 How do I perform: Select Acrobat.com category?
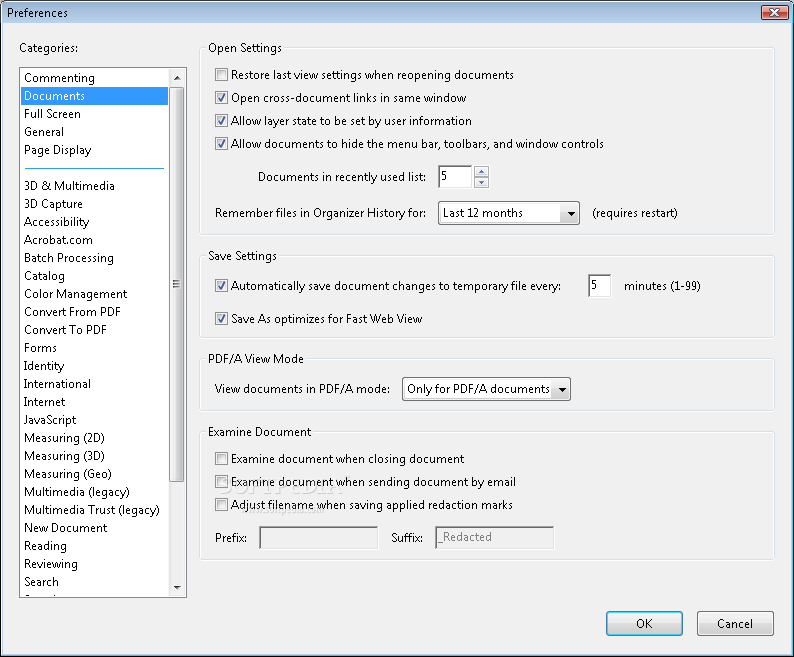coord(94,240)
